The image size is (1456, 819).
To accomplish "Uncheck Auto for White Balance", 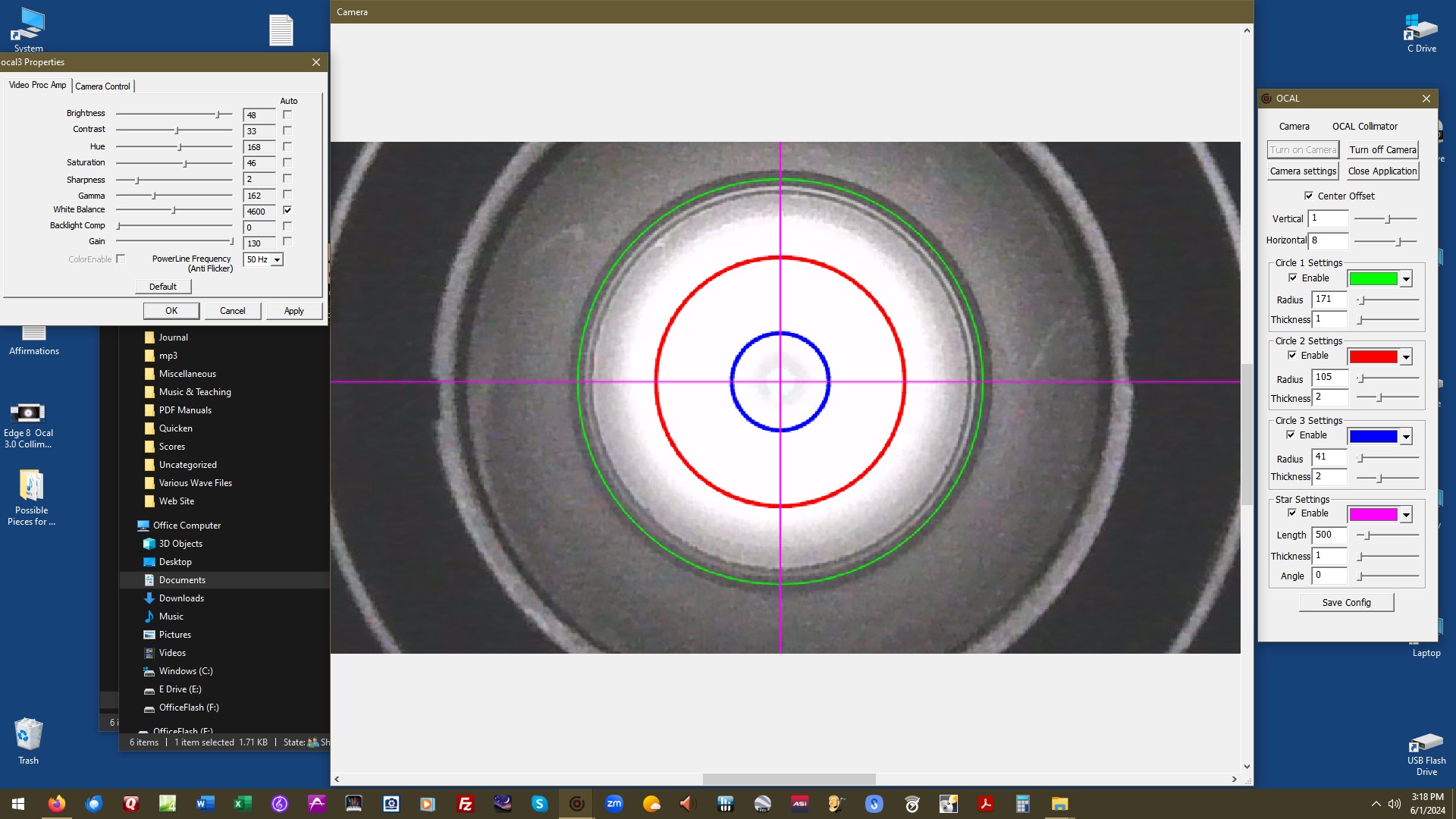I will click(287, 210).
